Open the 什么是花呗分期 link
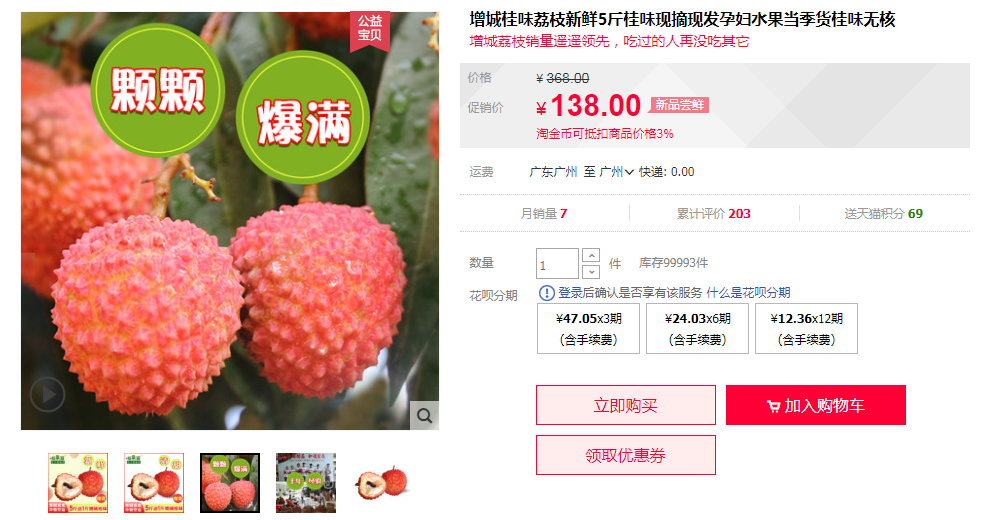Image resolution: width=985 pixels, height=520 pixels. tap(748, 293)
